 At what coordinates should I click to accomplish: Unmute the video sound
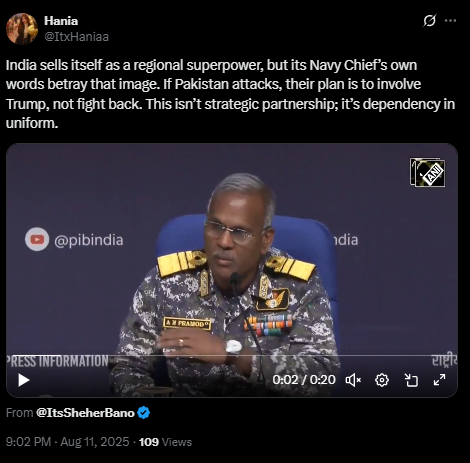tap(353, 380)
